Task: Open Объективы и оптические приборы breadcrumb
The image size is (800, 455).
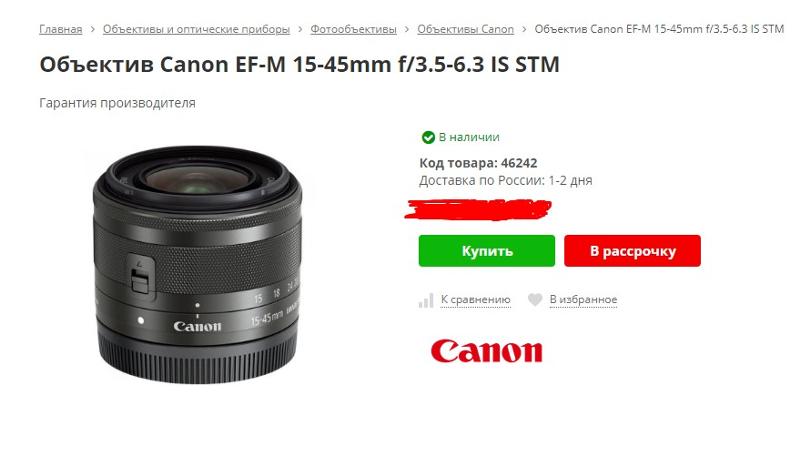Action: pos(196,30)
